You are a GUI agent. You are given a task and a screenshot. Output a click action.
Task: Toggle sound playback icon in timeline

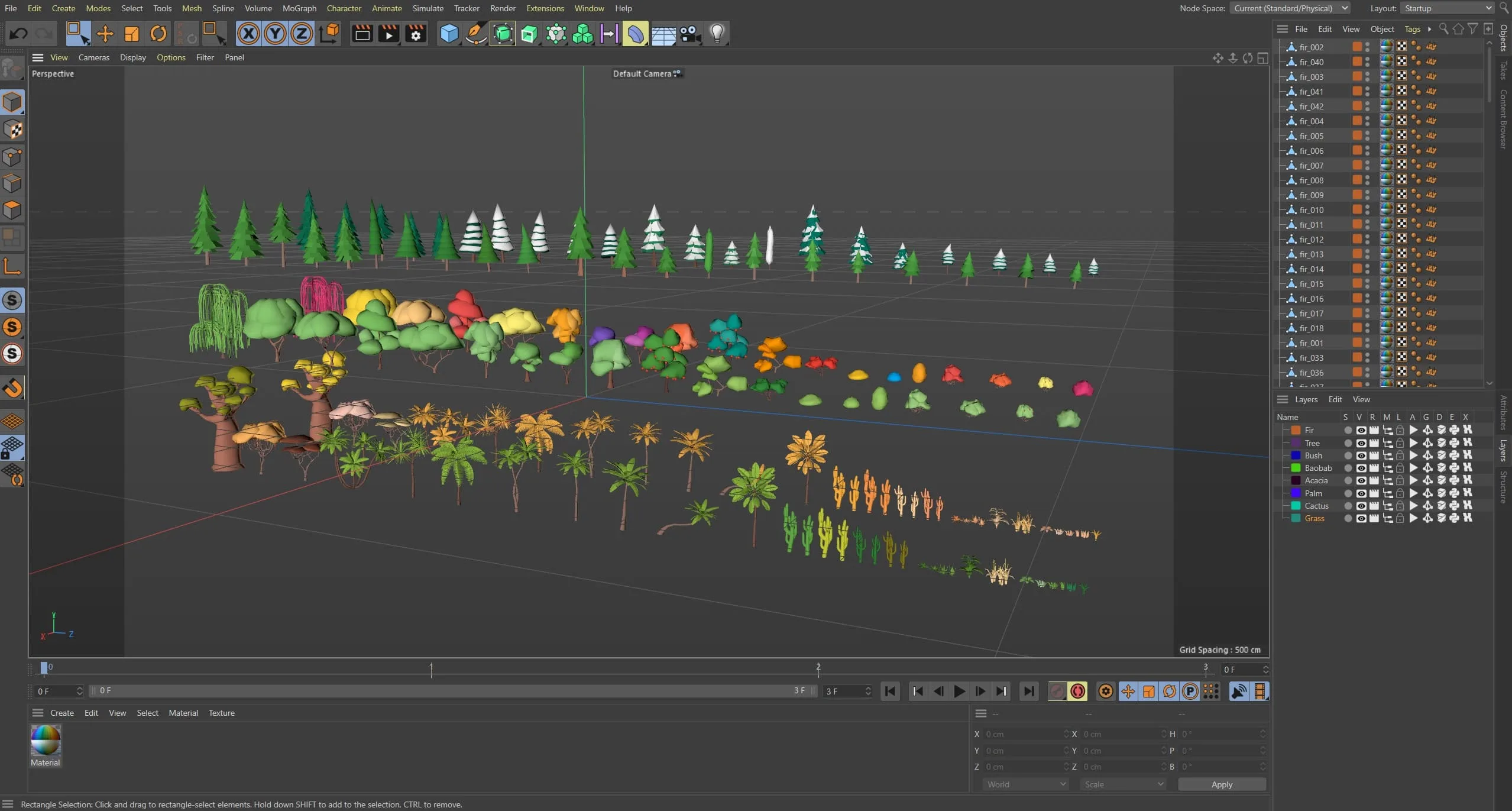[x=1238, y=691]
